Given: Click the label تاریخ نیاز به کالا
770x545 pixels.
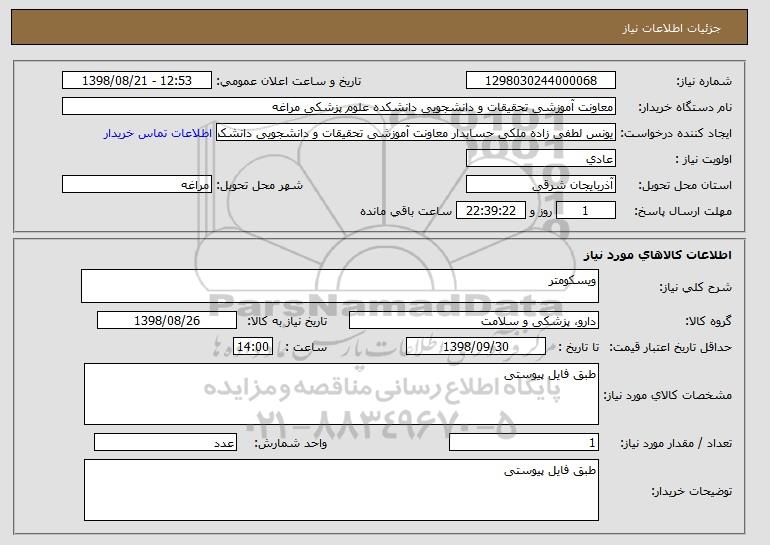Looking at the screenshot, I should coord(287,322).
